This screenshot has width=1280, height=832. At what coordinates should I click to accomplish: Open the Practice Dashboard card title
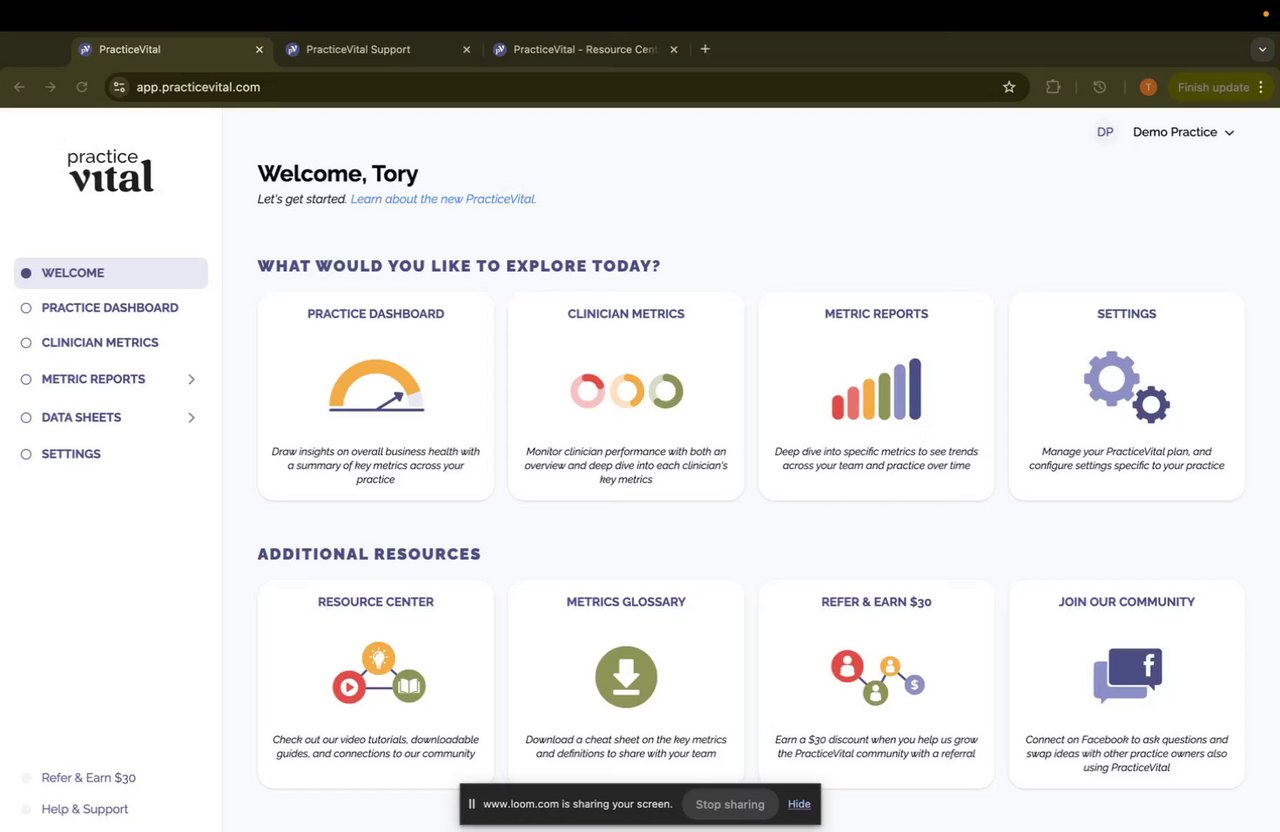[x=376, y=314]
